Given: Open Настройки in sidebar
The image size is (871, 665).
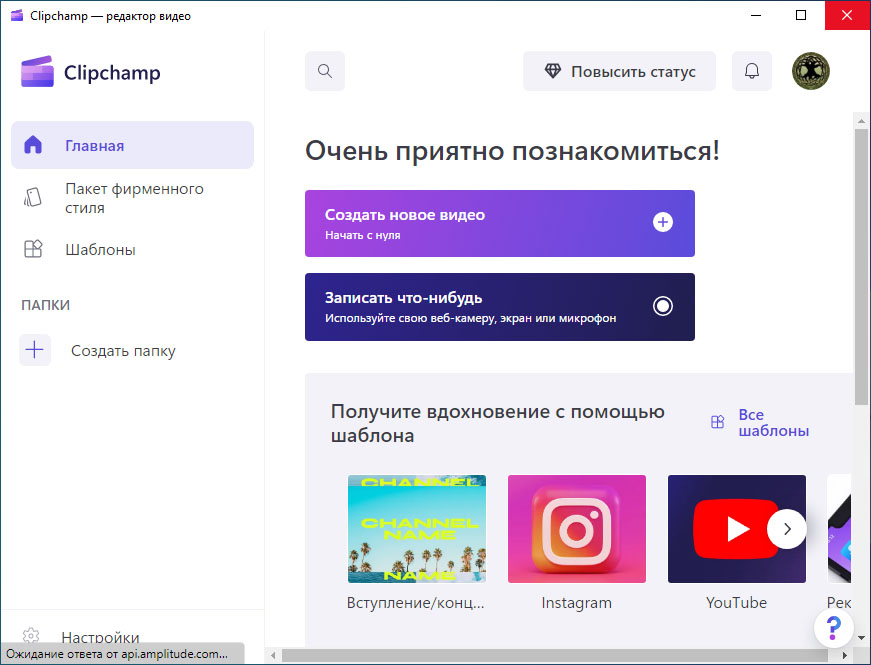Looking at the screenshot, I should [x=100, y=637].
